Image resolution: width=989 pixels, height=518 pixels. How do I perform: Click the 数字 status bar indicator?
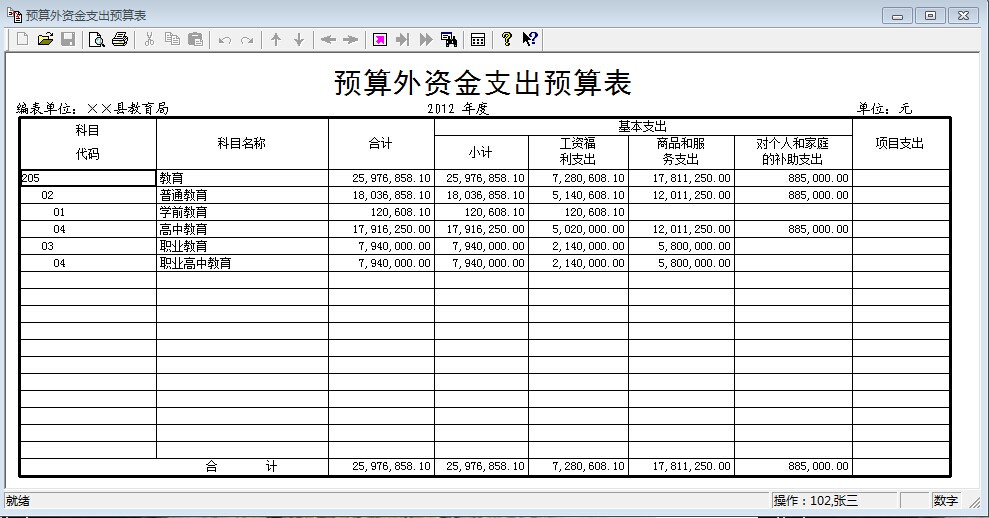tap(946, 501)
